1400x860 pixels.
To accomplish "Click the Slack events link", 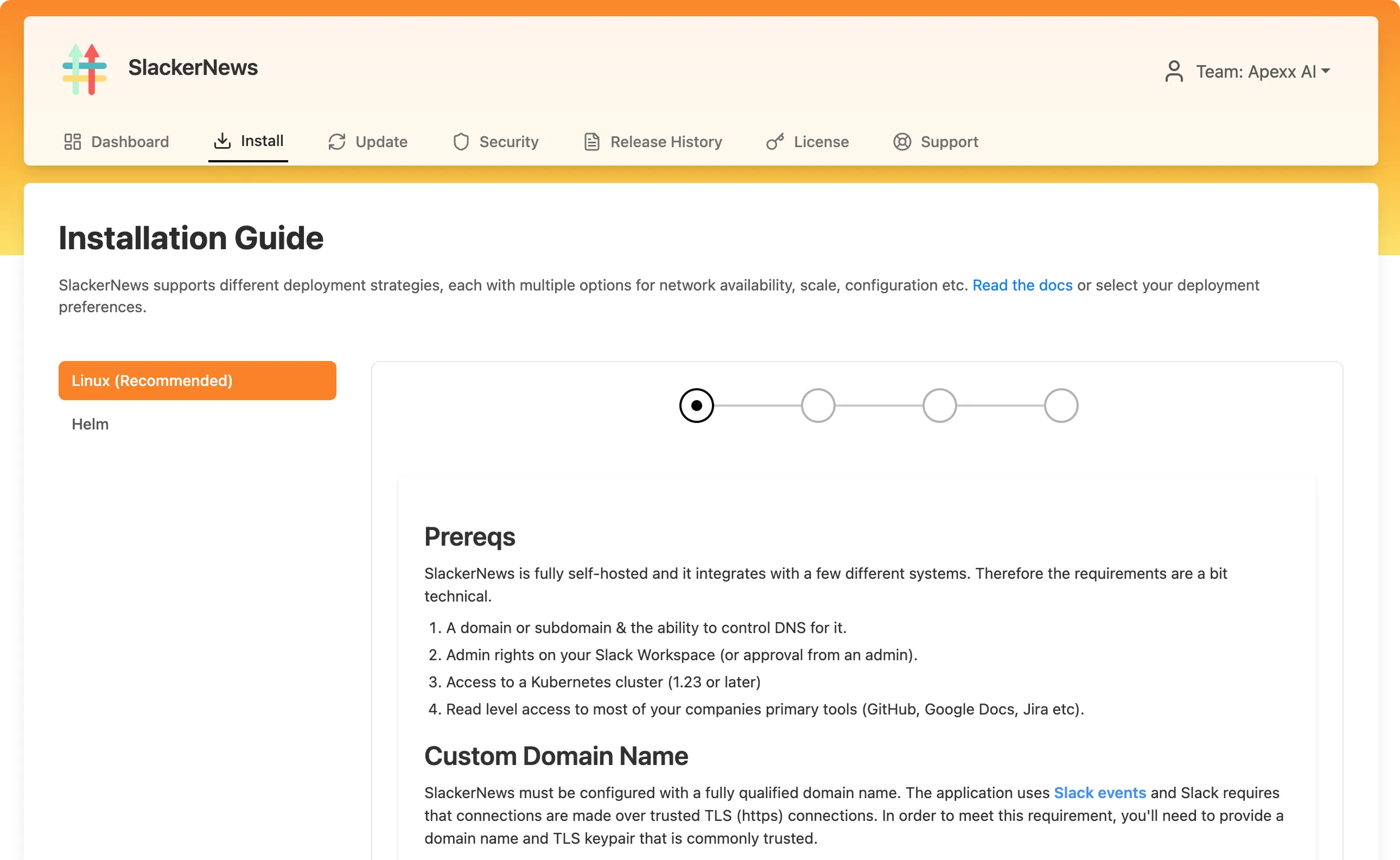I will 1099,792.
